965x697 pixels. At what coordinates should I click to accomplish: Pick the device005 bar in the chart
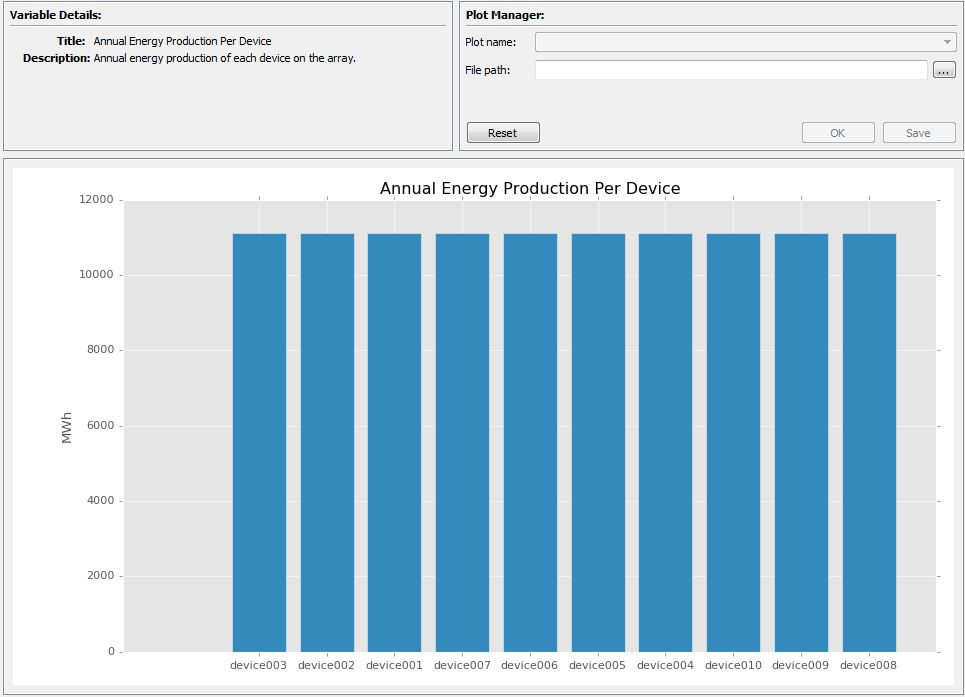[598, 442]
